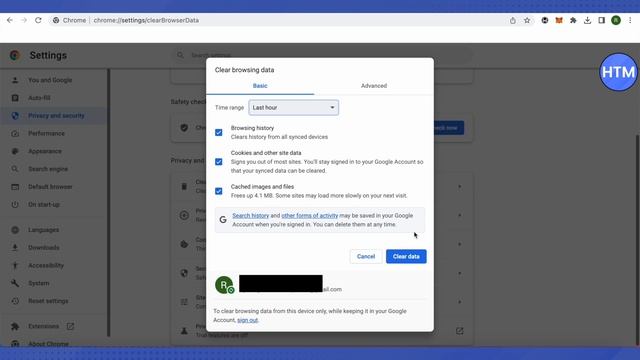Click the share icon in address bar
This screenshot has height=360, width=640.
click(513, 20)
